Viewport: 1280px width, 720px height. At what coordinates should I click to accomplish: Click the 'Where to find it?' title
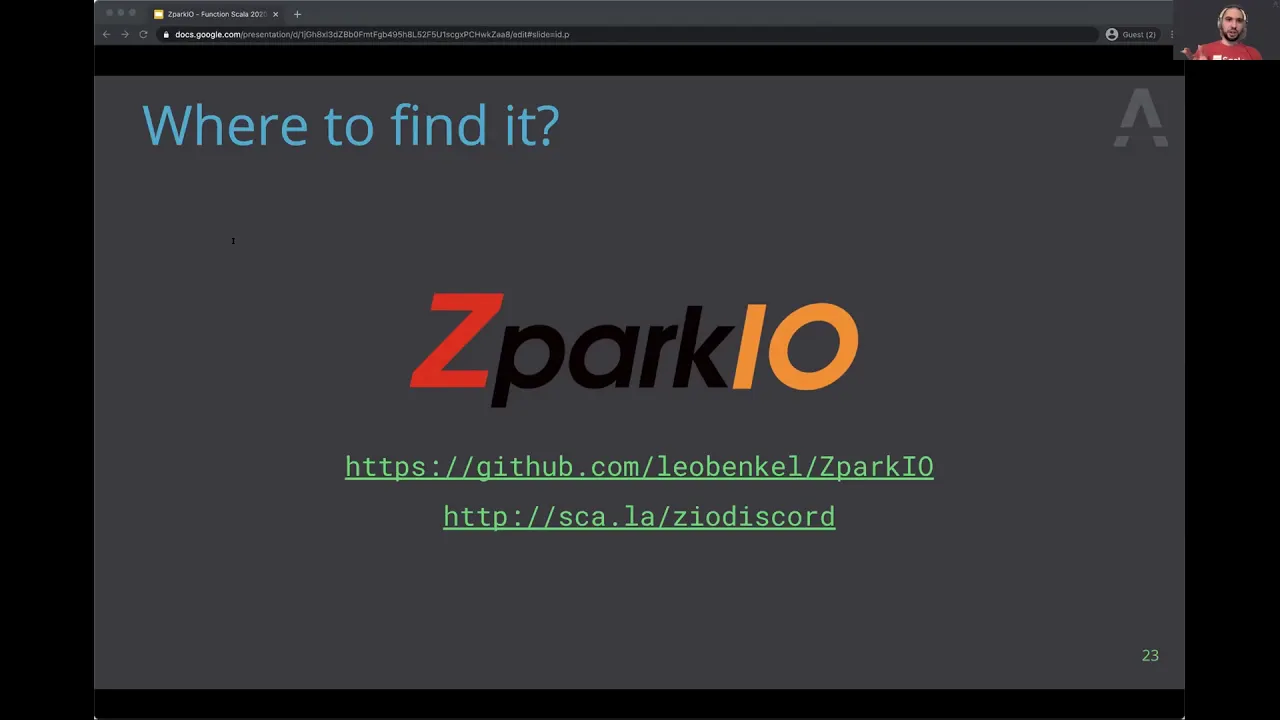pos(350,126)
